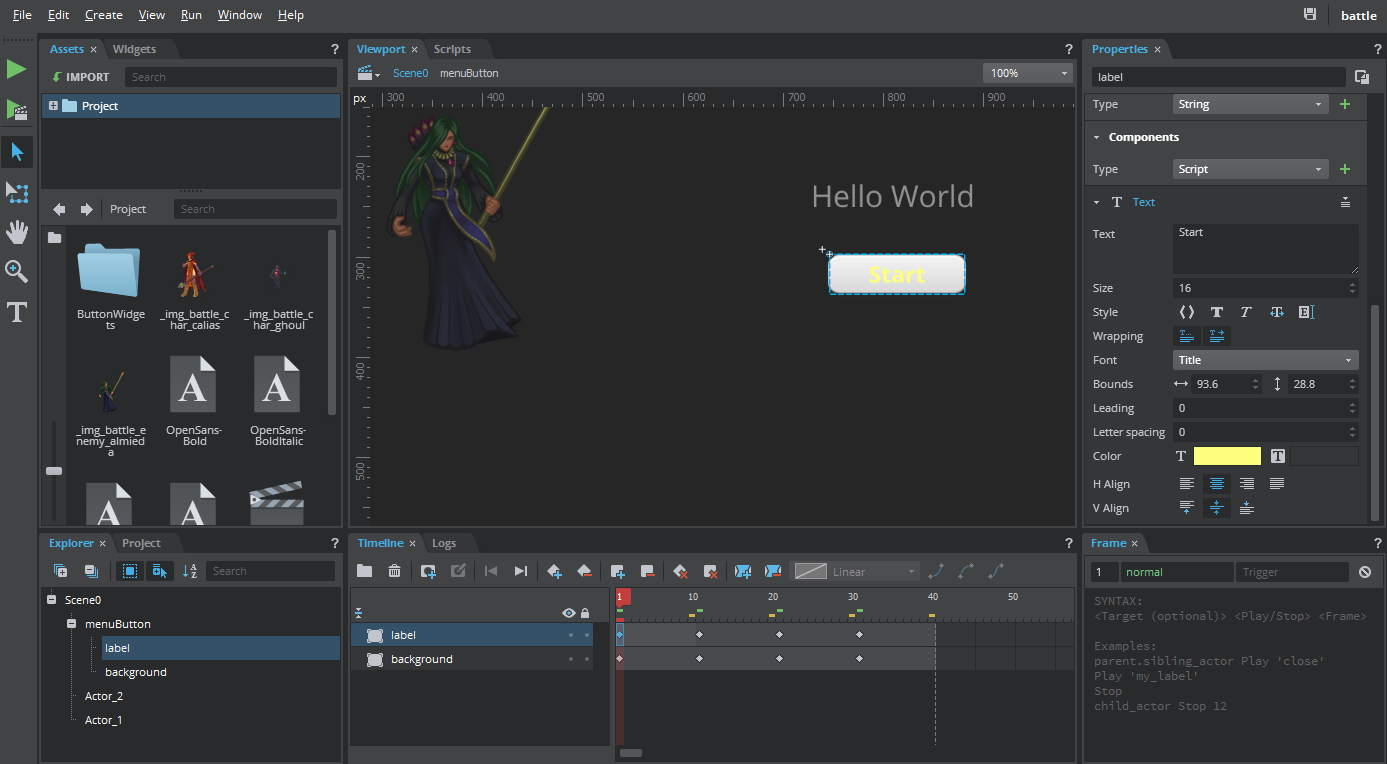Click the save disk icon at top right
This screenshot has width=1387, height=764.
tap(1310, 15)
